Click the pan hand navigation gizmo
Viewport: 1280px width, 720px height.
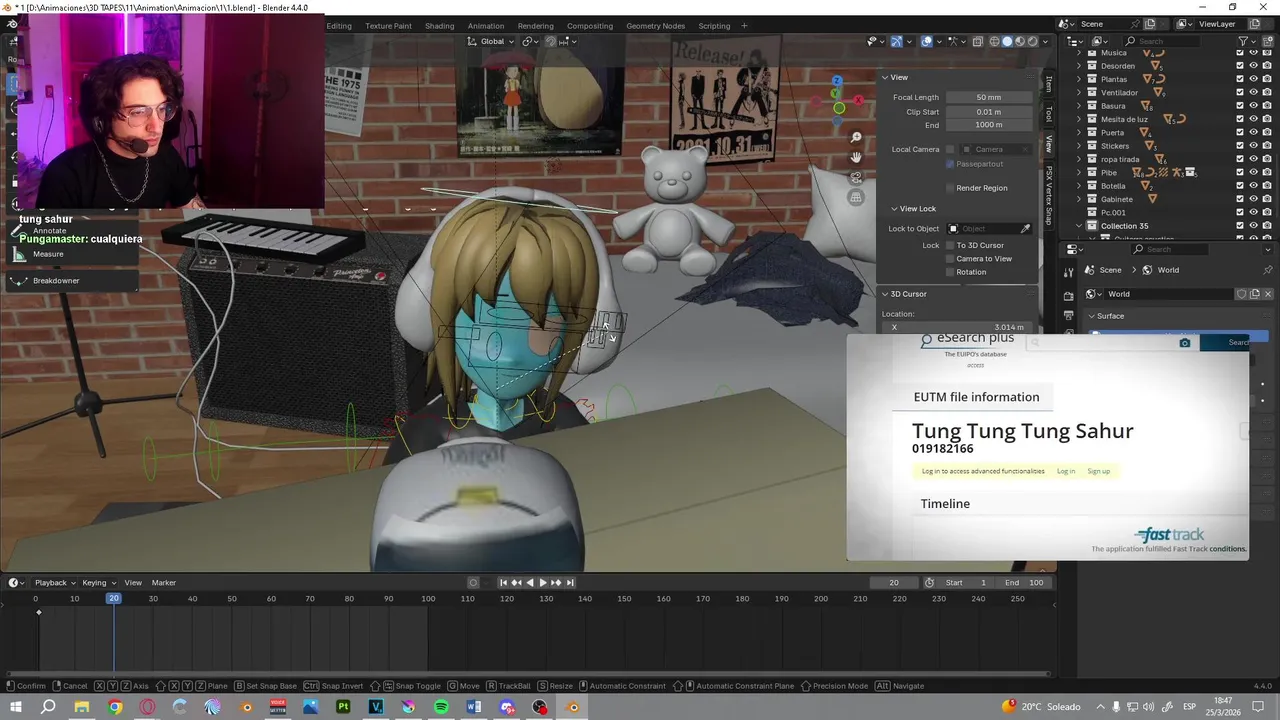coord(856,157)
